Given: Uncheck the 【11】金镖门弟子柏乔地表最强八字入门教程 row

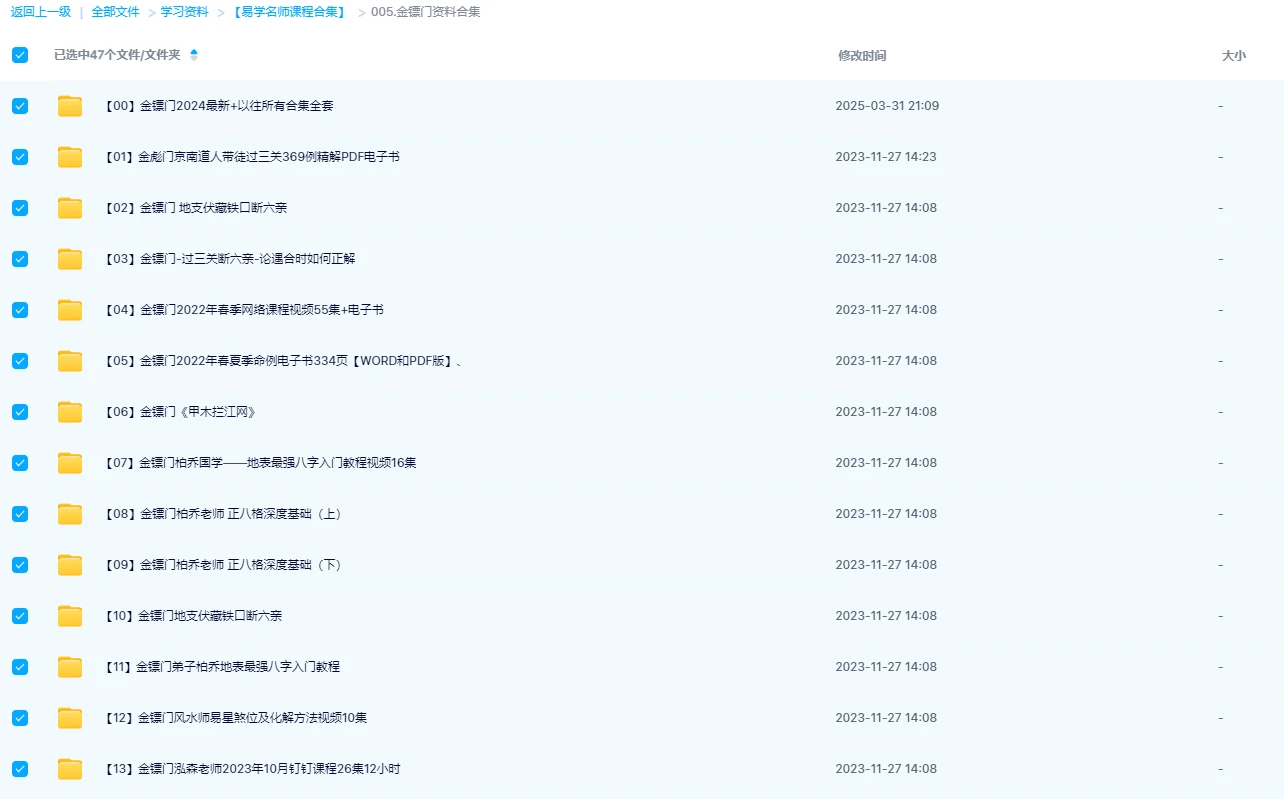Looking at the screenshot, I should pos(20,667).
